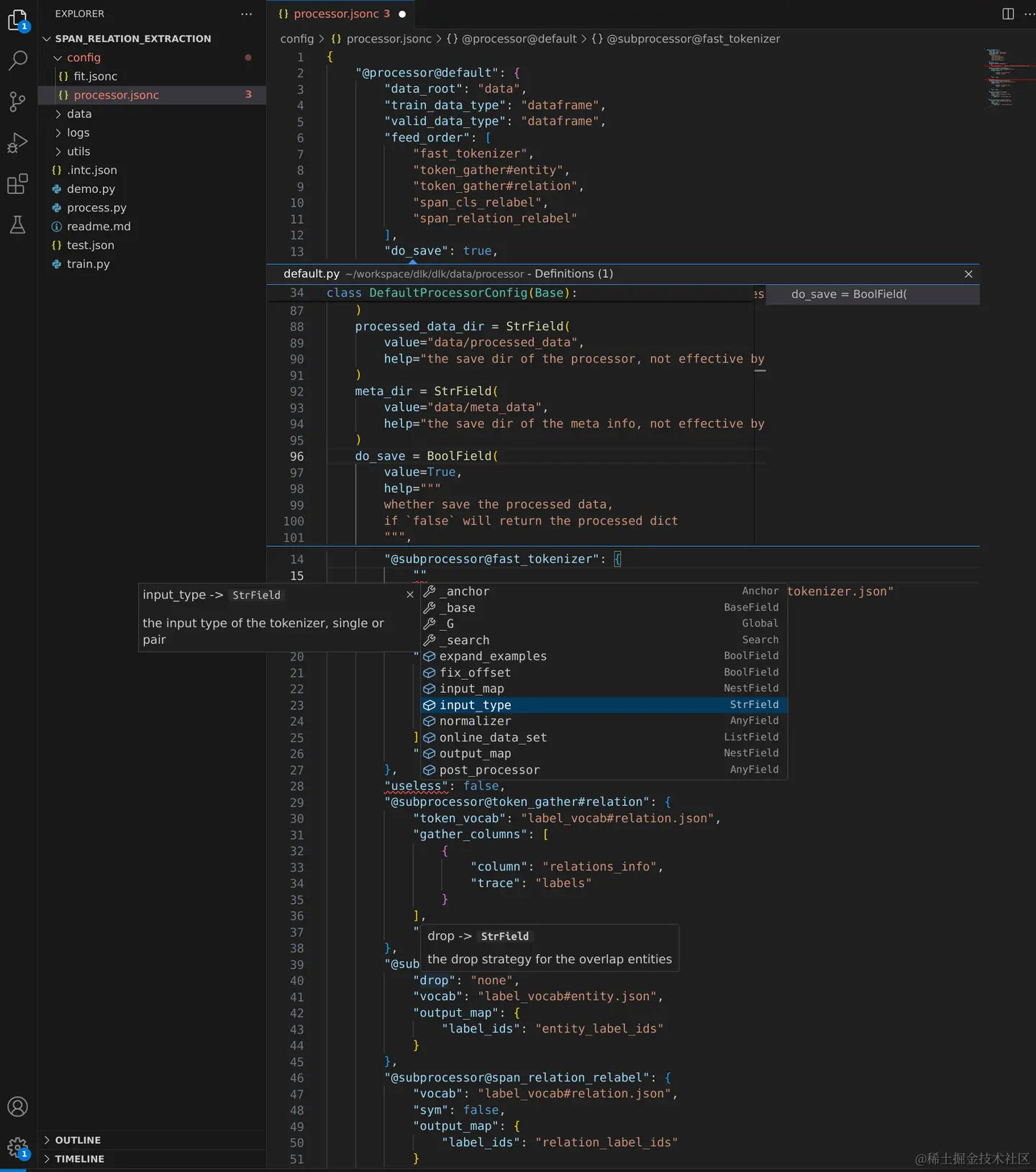The width and height of the screenshot is (1036, 1172).
Task: Open the Search view icon
Action: point(18,61)
